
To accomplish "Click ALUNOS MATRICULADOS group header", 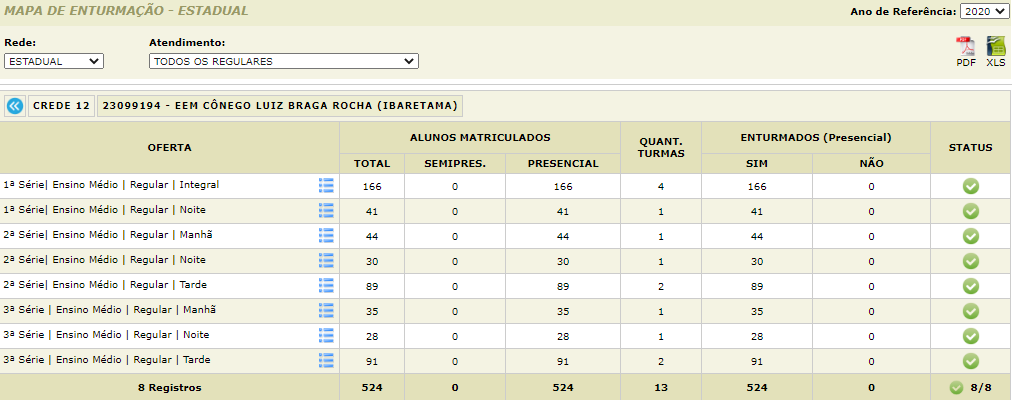I will [x=480, y=137].
